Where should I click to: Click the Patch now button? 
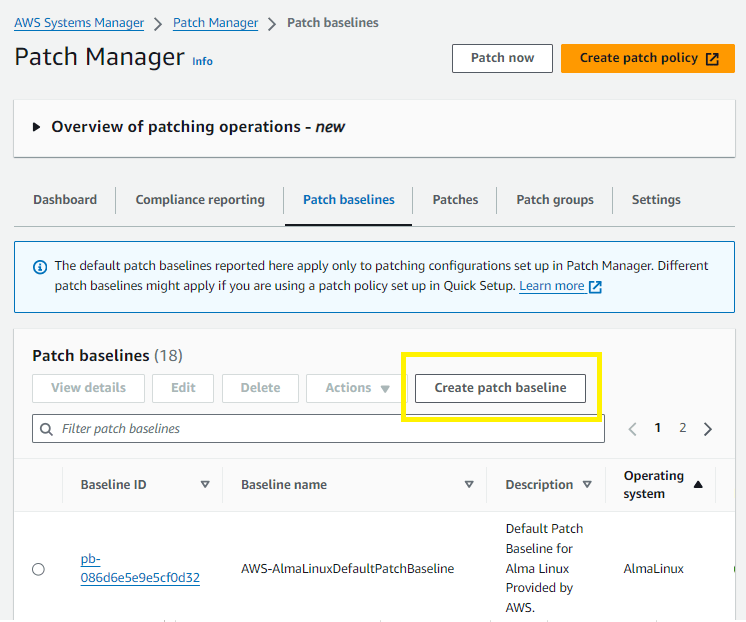coord(502,58)
